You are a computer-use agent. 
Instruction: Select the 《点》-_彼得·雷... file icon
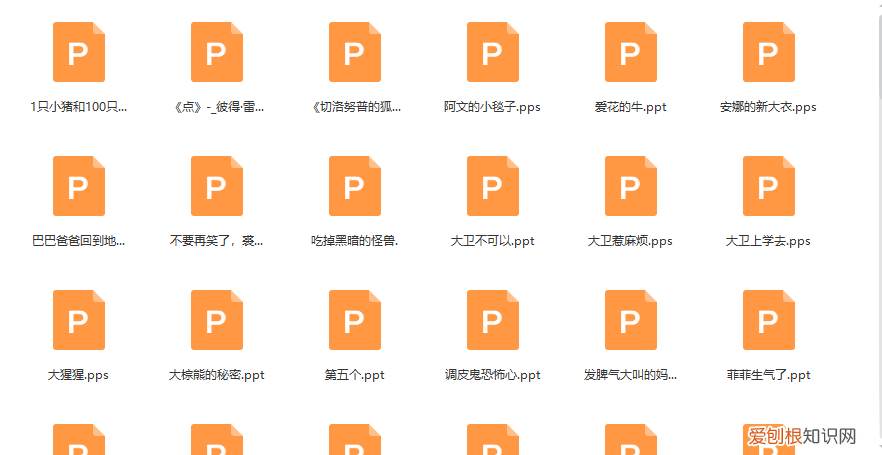[x=217, y=52]
